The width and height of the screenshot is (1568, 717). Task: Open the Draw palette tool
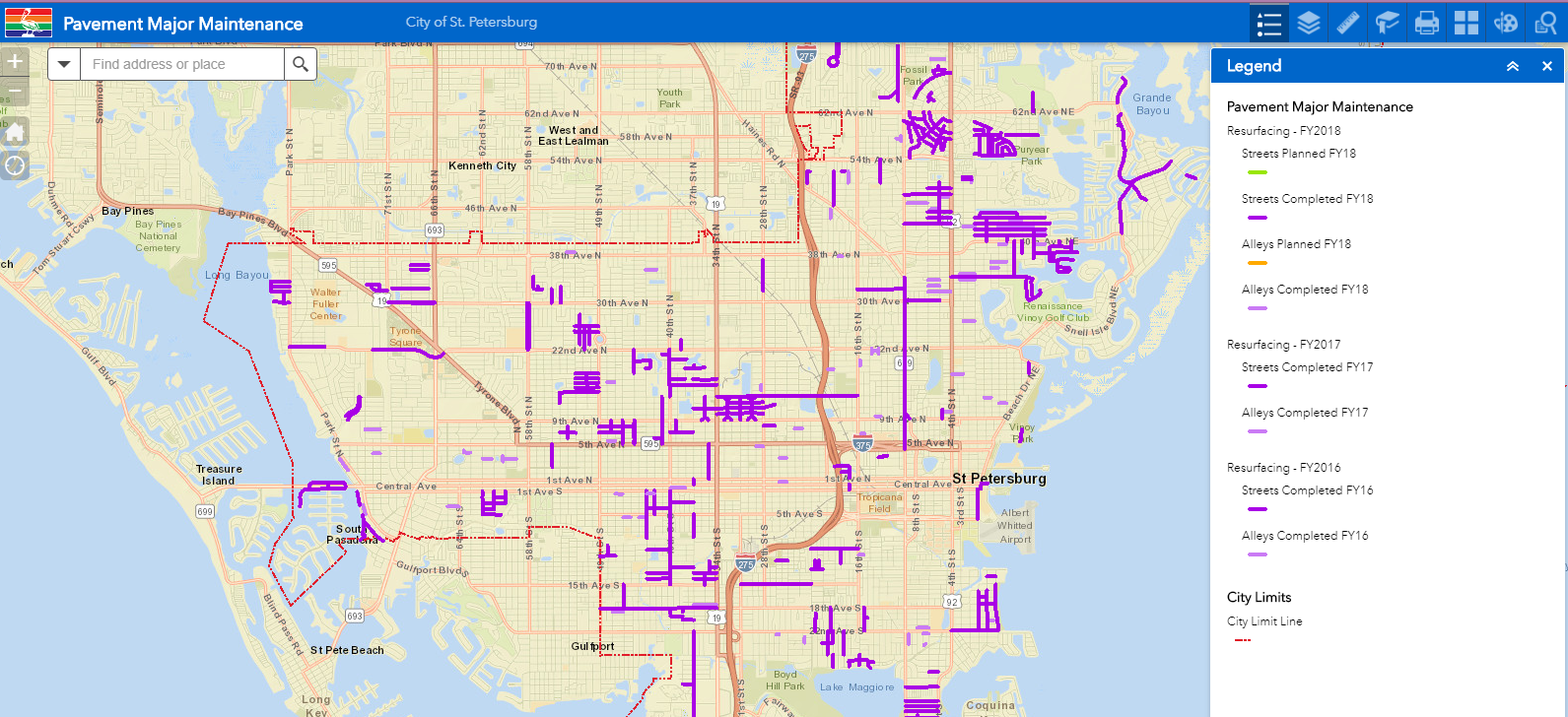click(x=1506, y=23)
